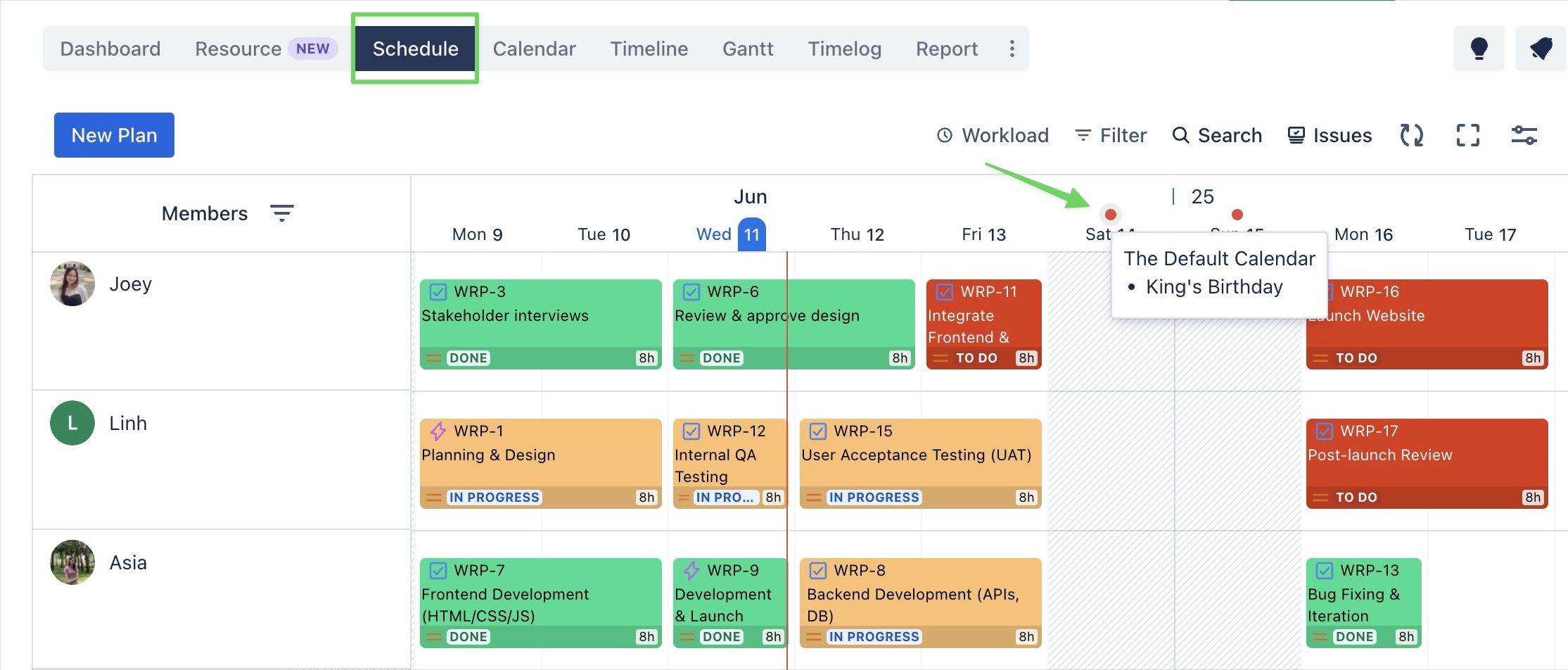Click Joey's avatar picture
This screenshot has height=670, width=1568.
pyautogui.click(x=72, y=284)
